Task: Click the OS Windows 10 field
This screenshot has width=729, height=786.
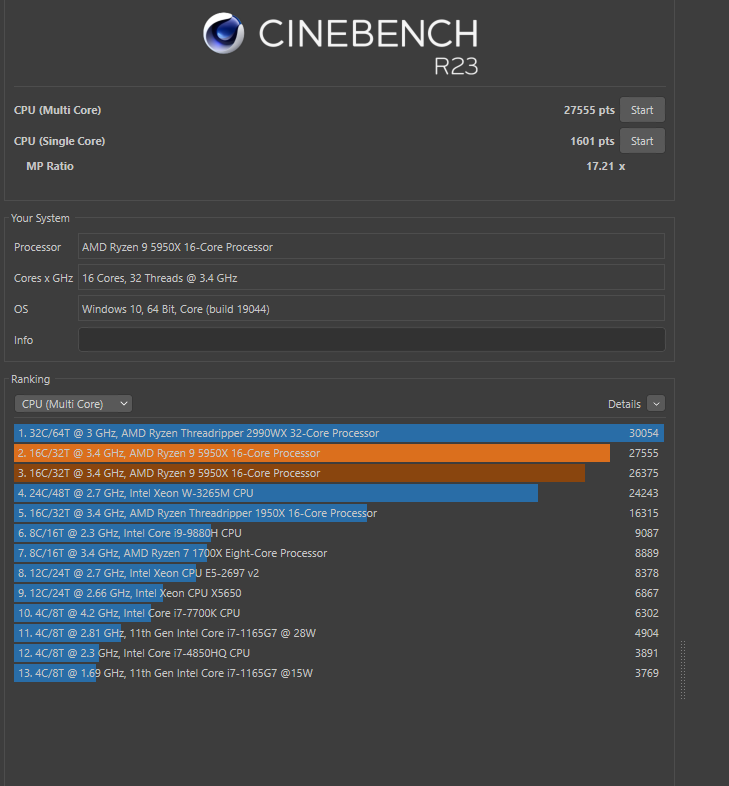Action: click(x=372, y=309)
